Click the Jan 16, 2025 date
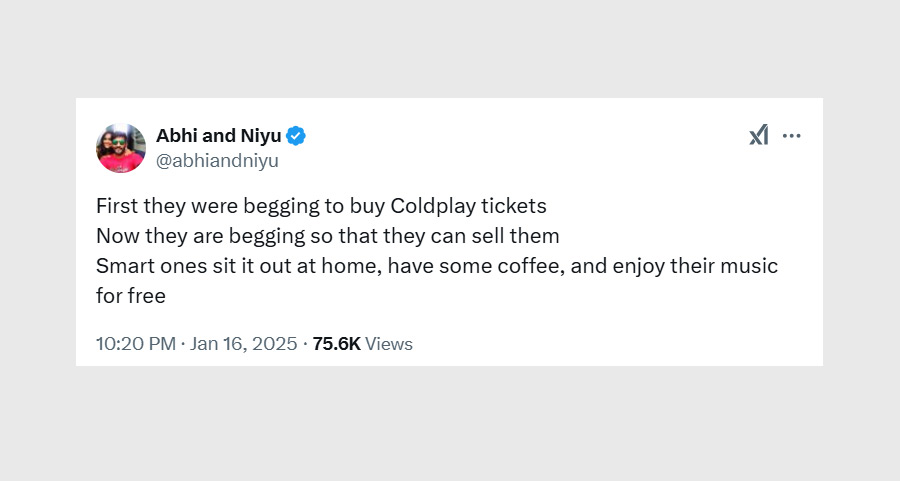 243,344
